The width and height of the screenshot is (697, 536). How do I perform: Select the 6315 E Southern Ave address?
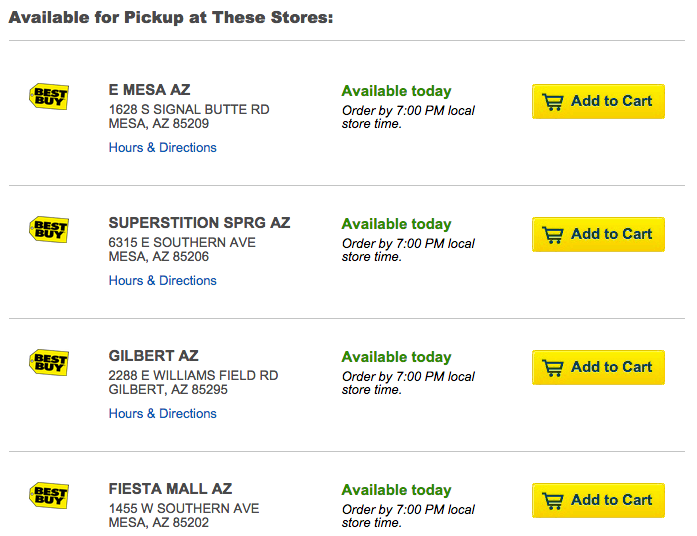(181, 243)
